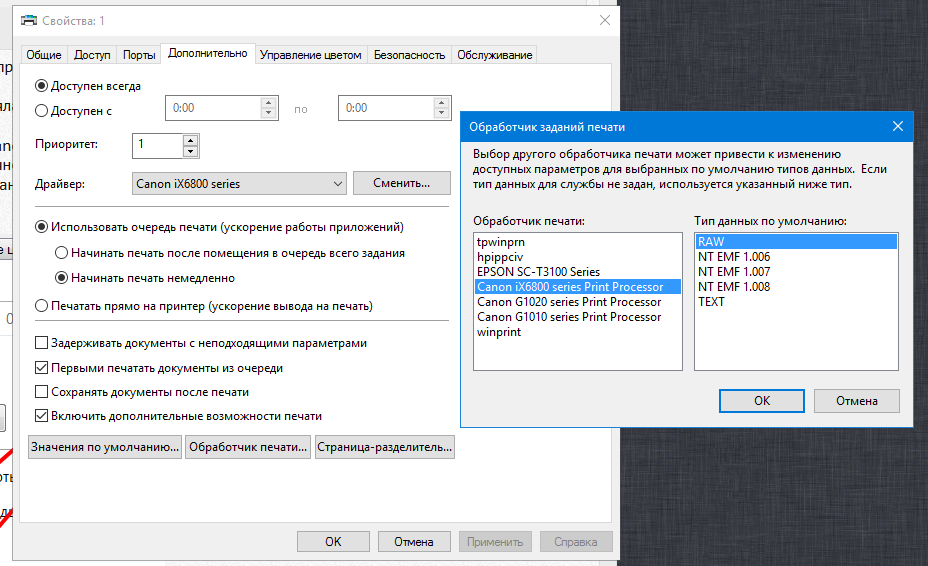Viewport: 928px width, 566px height.
Task: Click the start time 0:00 field
Action: (213, 108)
